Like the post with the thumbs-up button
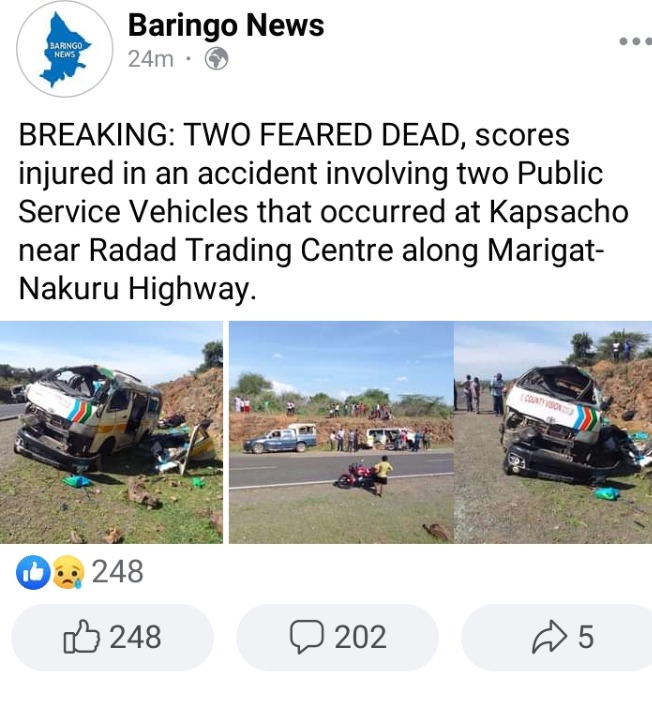Screen dimensions: 652x703 click(112, 637)
